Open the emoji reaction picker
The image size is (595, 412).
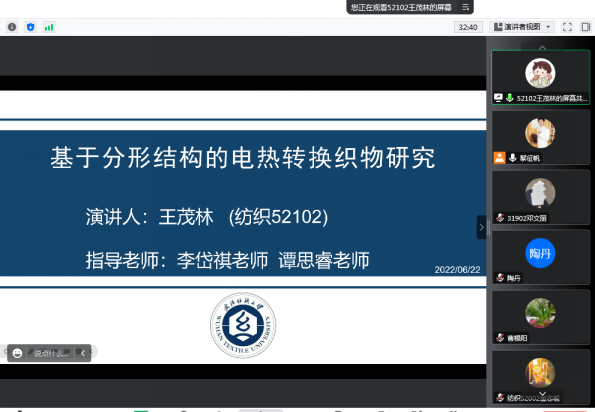tap(17, 353)
